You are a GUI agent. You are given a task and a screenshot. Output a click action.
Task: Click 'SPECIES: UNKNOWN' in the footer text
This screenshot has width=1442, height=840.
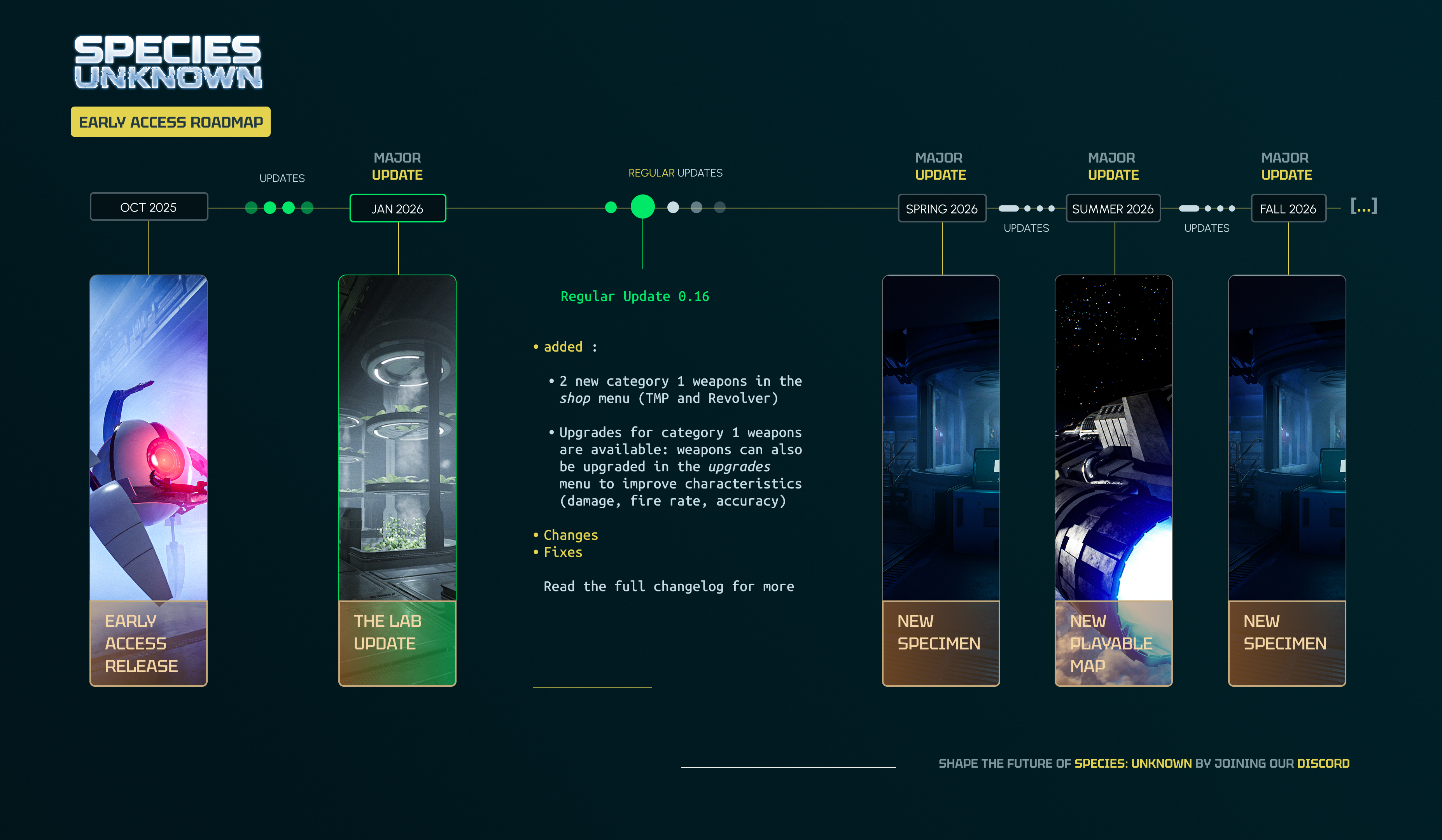pos(1133,763)
